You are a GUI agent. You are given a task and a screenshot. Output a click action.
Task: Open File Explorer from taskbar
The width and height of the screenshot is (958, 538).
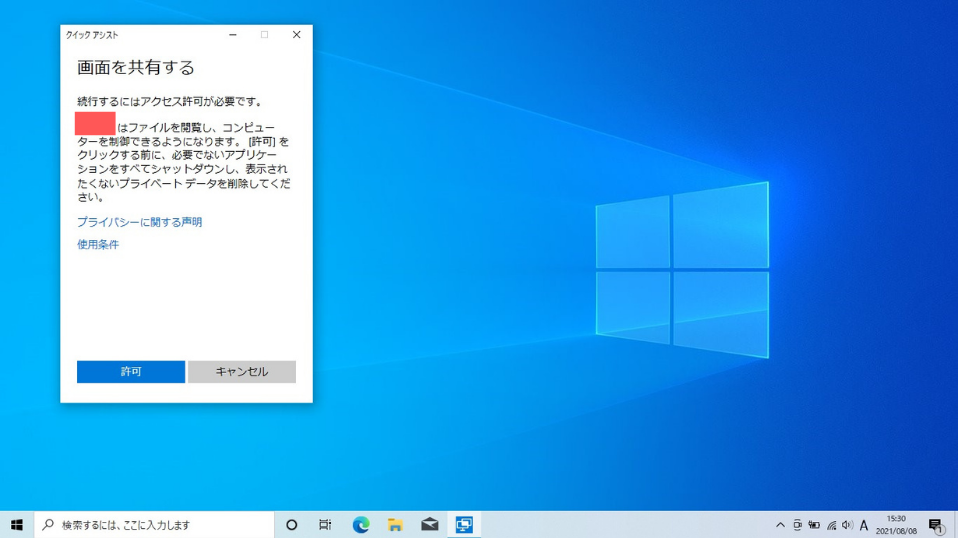(395, 525)
